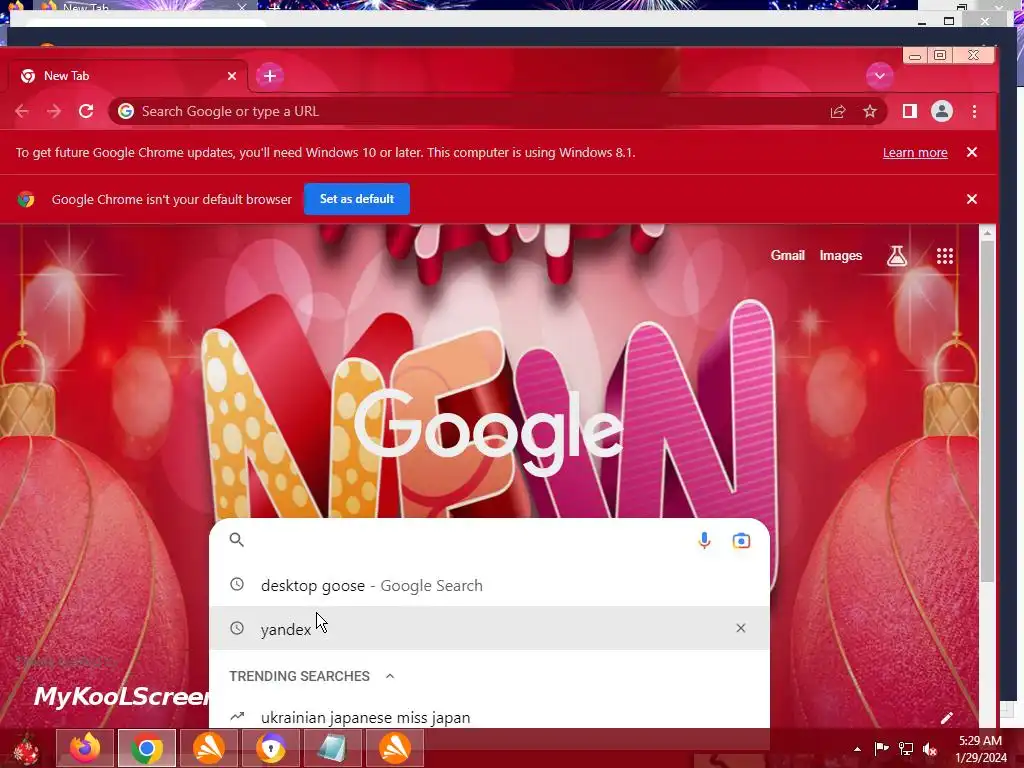Open Firefox from the taskbar
Viewport: 1024px width, 768px height.
point(85,748)
